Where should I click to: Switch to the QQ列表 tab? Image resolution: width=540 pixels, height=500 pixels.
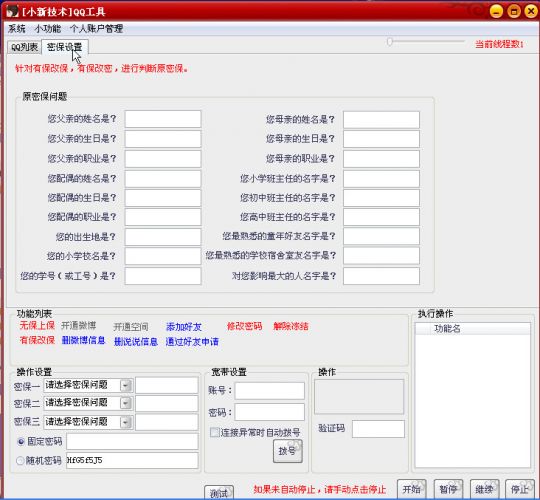pyautogui.click(x=24, y=47)
